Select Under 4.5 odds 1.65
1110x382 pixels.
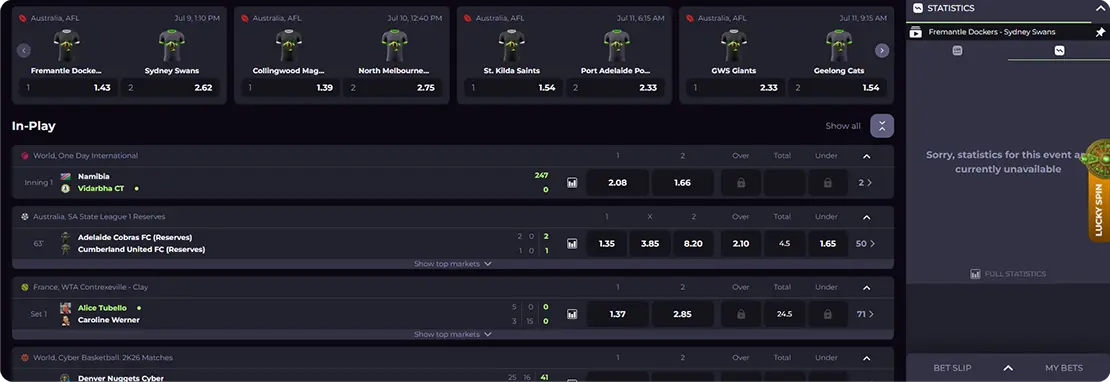coord(827,243)
